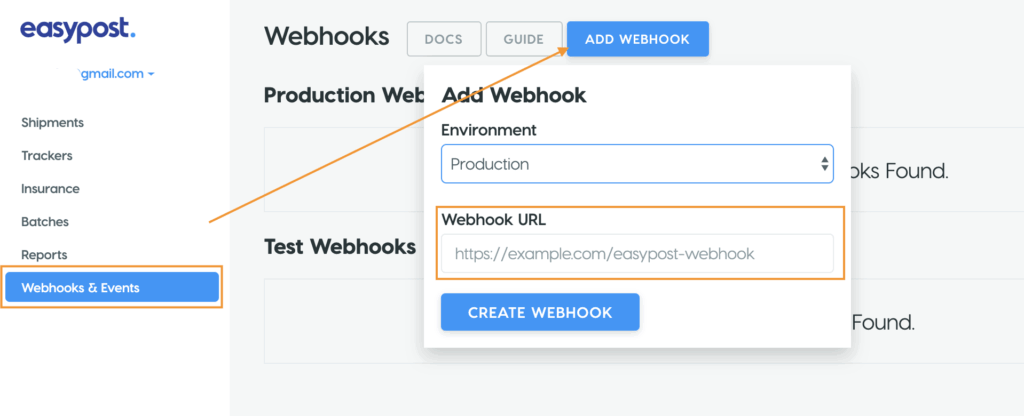Click the CREATE WEBHOOK button
The image size is (1024, 416).
539,312
